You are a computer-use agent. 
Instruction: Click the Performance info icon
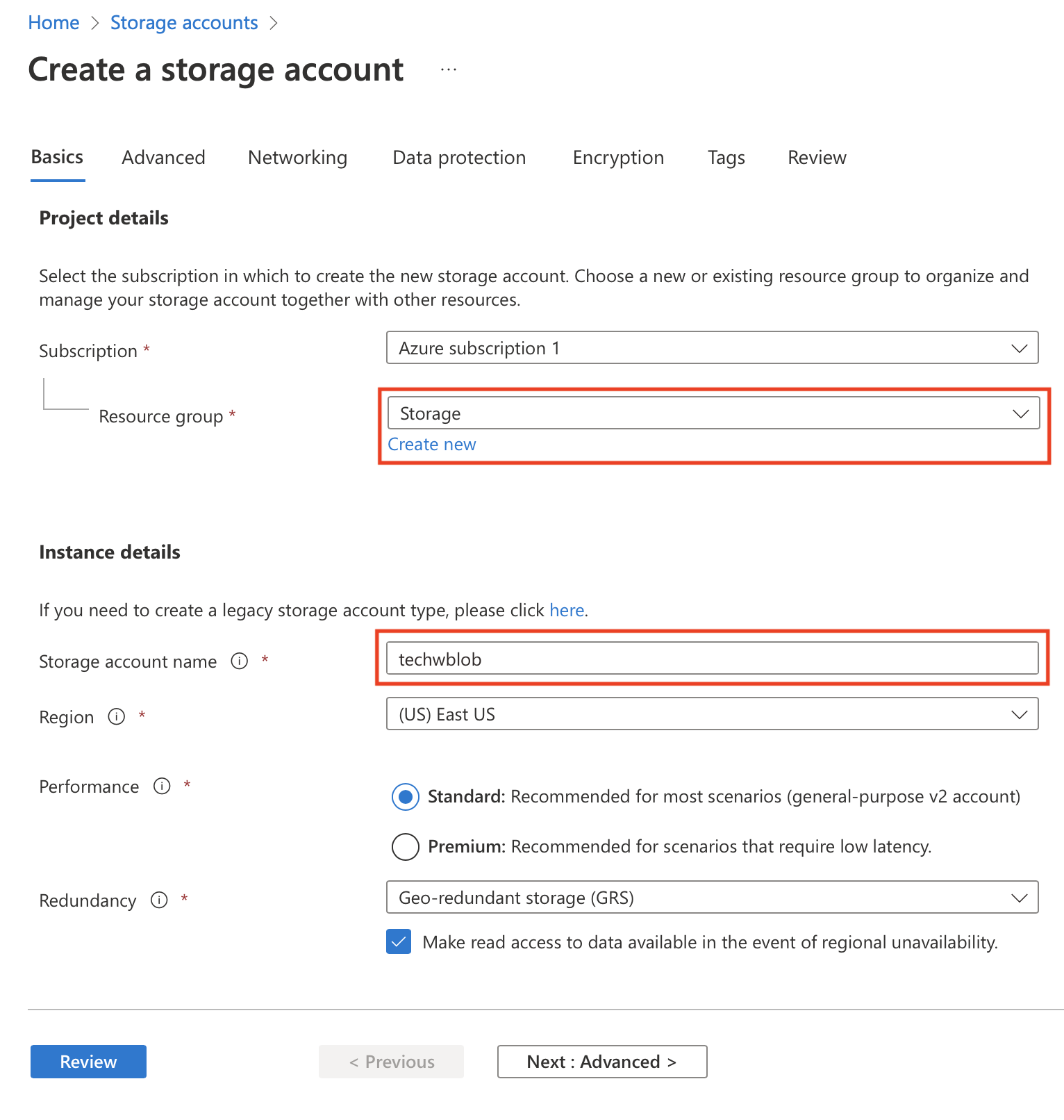(162, 786)
